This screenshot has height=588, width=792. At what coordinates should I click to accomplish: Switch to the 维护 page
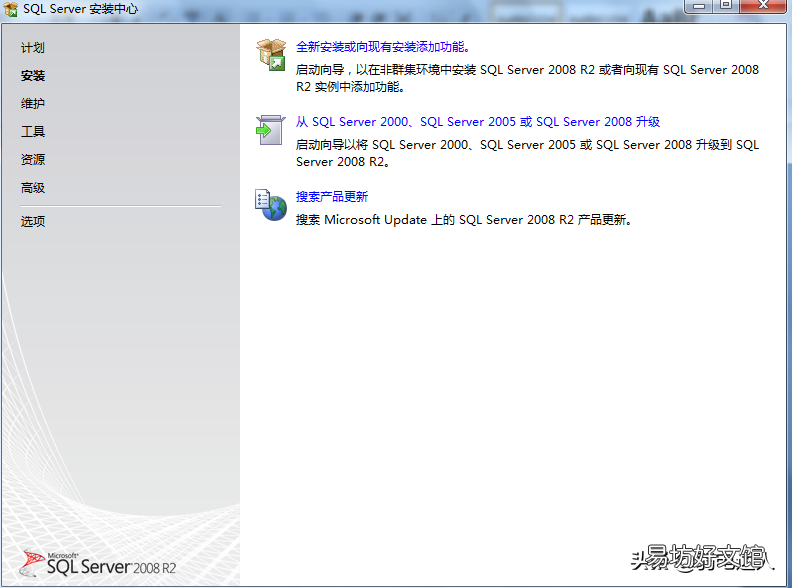(33, 104)
